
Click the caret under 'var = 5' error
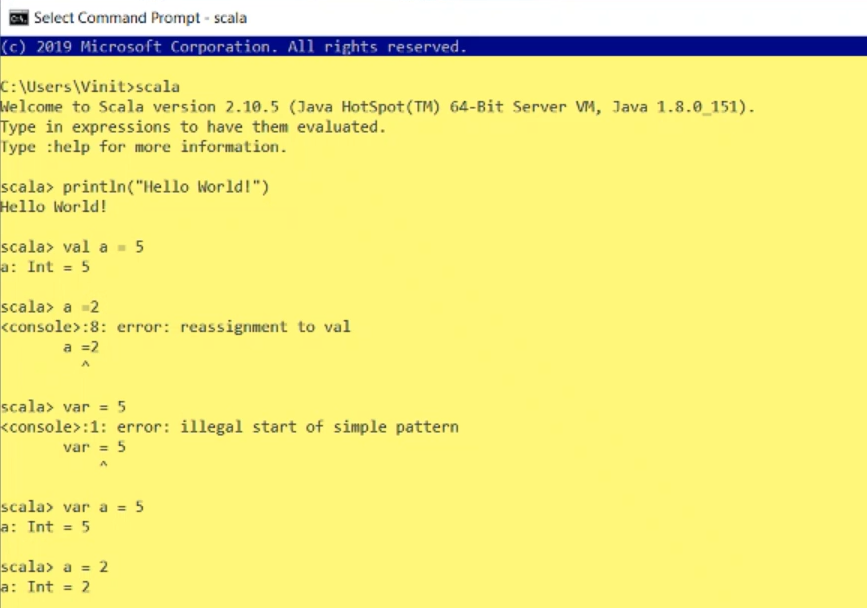click(x=103, y=465)
